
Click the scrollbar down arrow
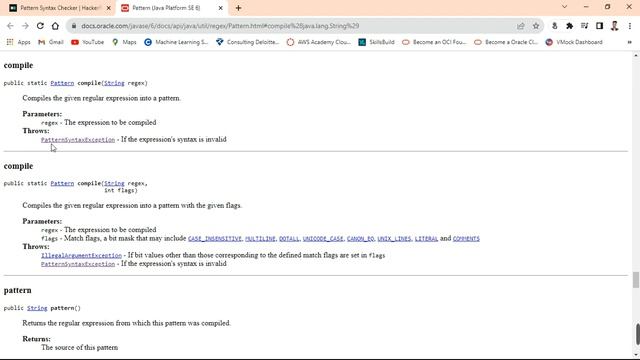click(x=636, y=355)
